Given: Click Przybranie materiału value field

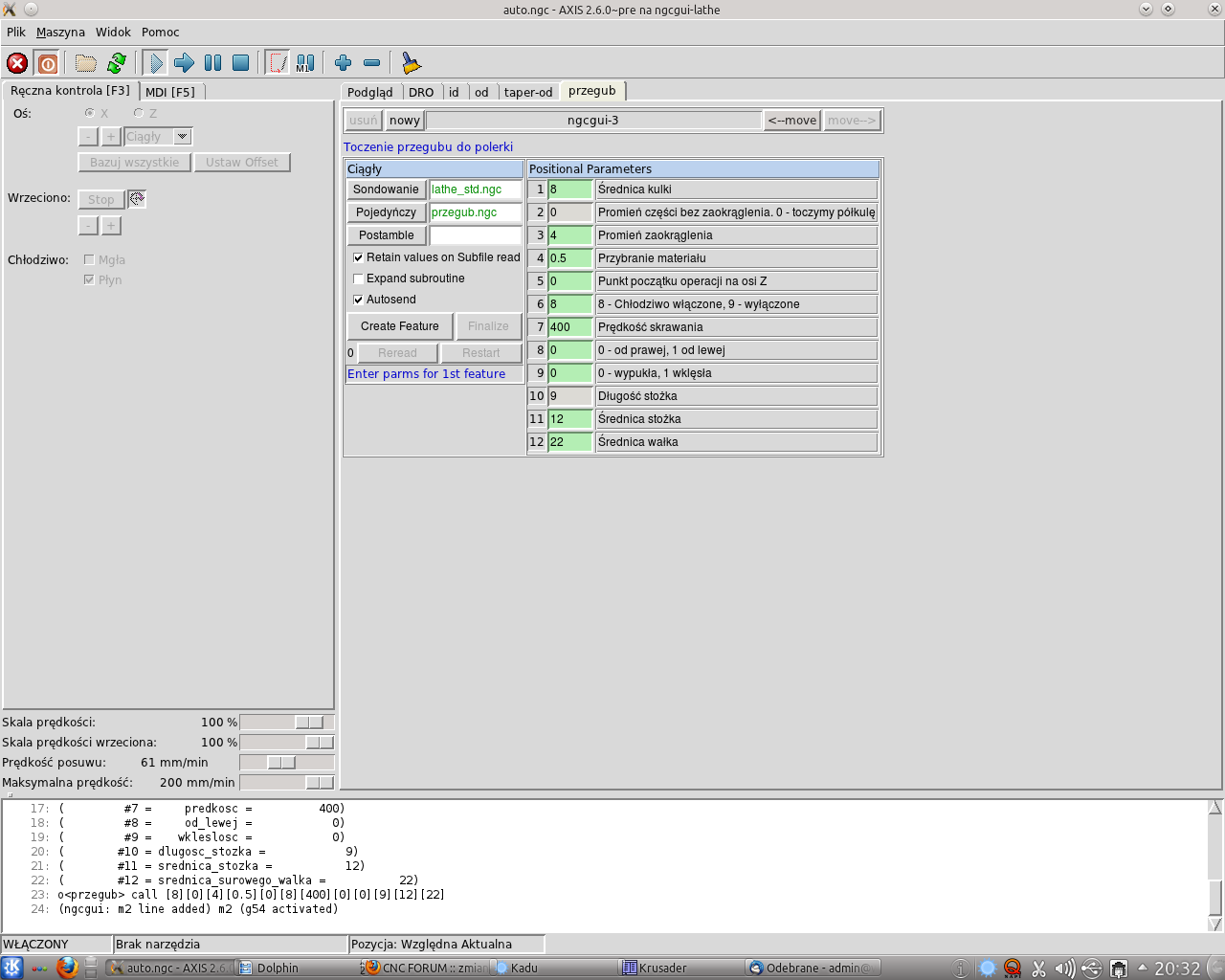Looking at the screenshot, I should tap(570, 258).
